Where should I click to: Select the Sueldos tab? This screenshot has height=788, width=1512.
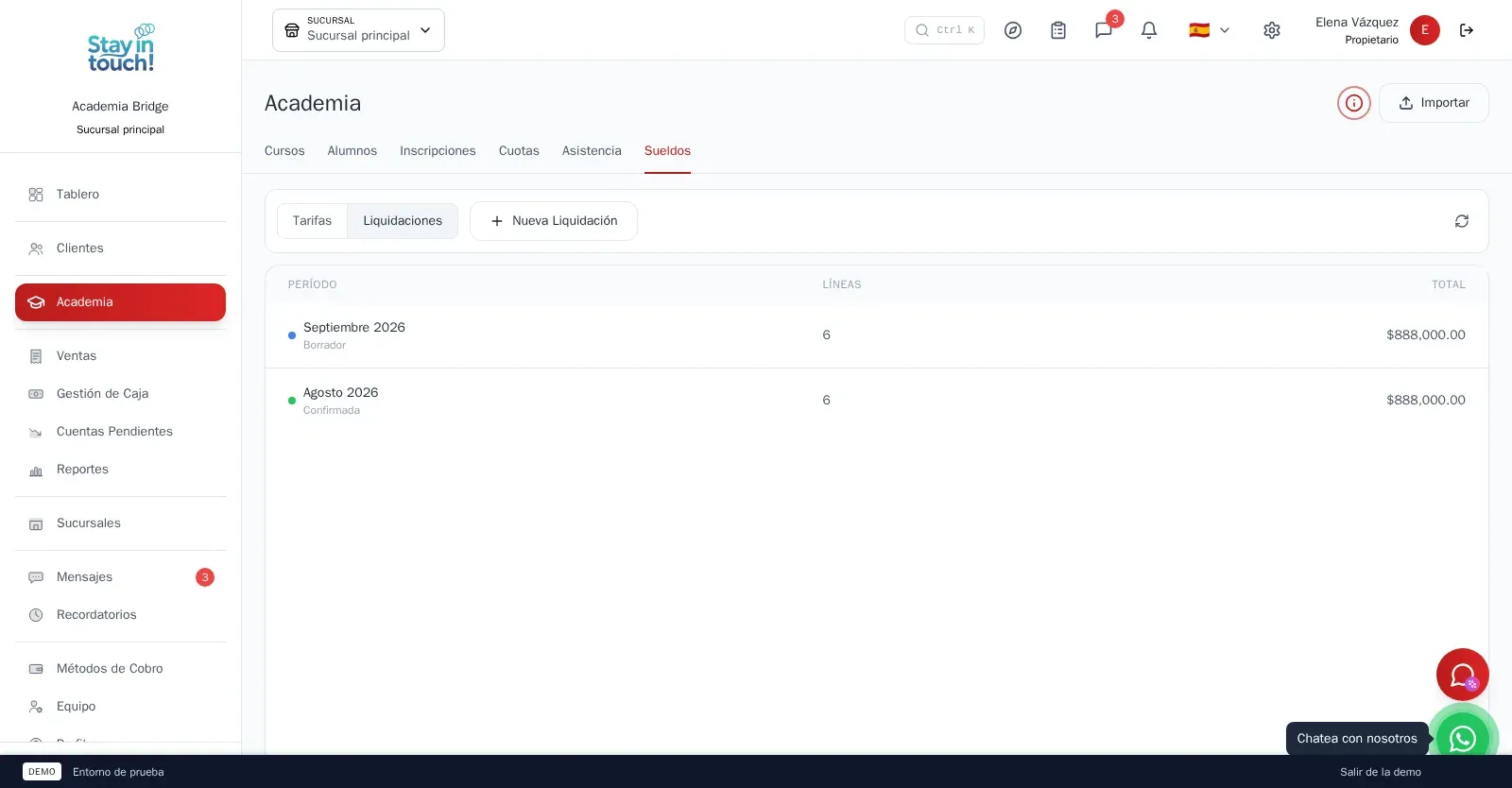coord(667,151)
